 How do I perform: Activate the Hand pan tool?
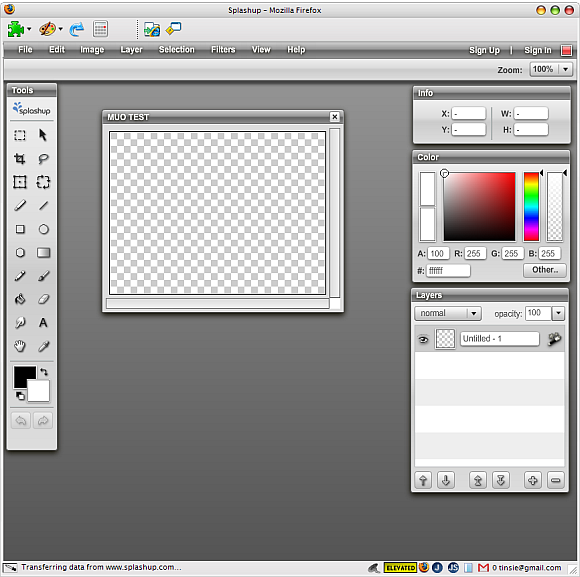20,346
